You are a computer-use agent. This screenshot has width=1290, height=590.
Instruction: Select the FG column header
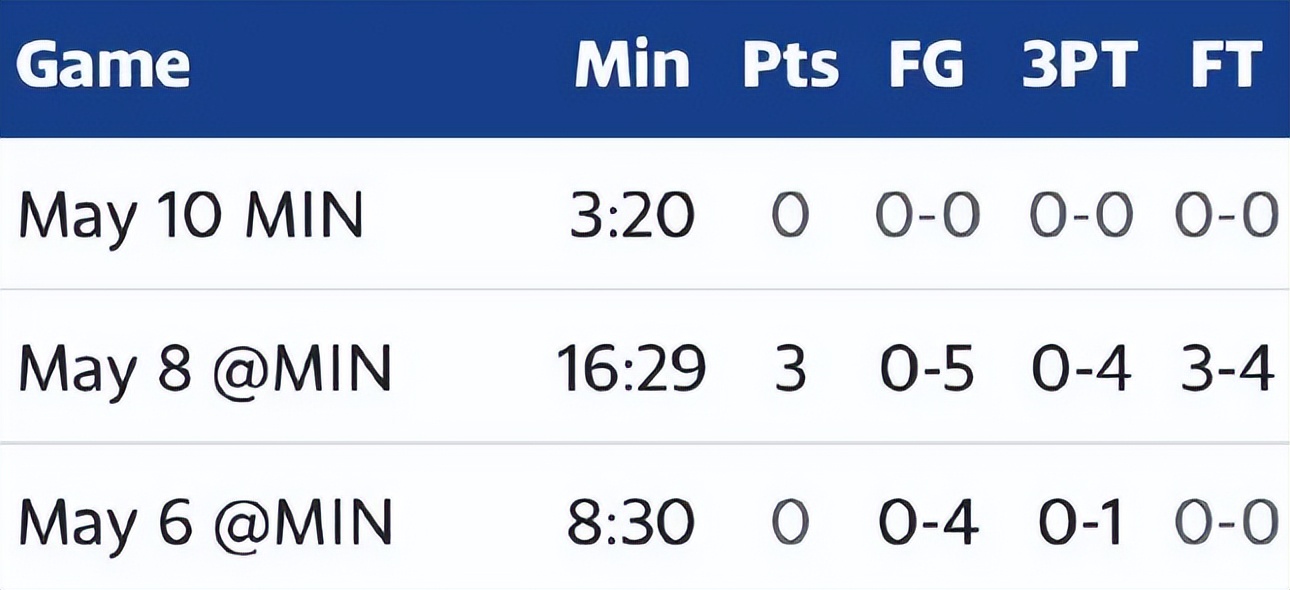[x=927, y=65]
